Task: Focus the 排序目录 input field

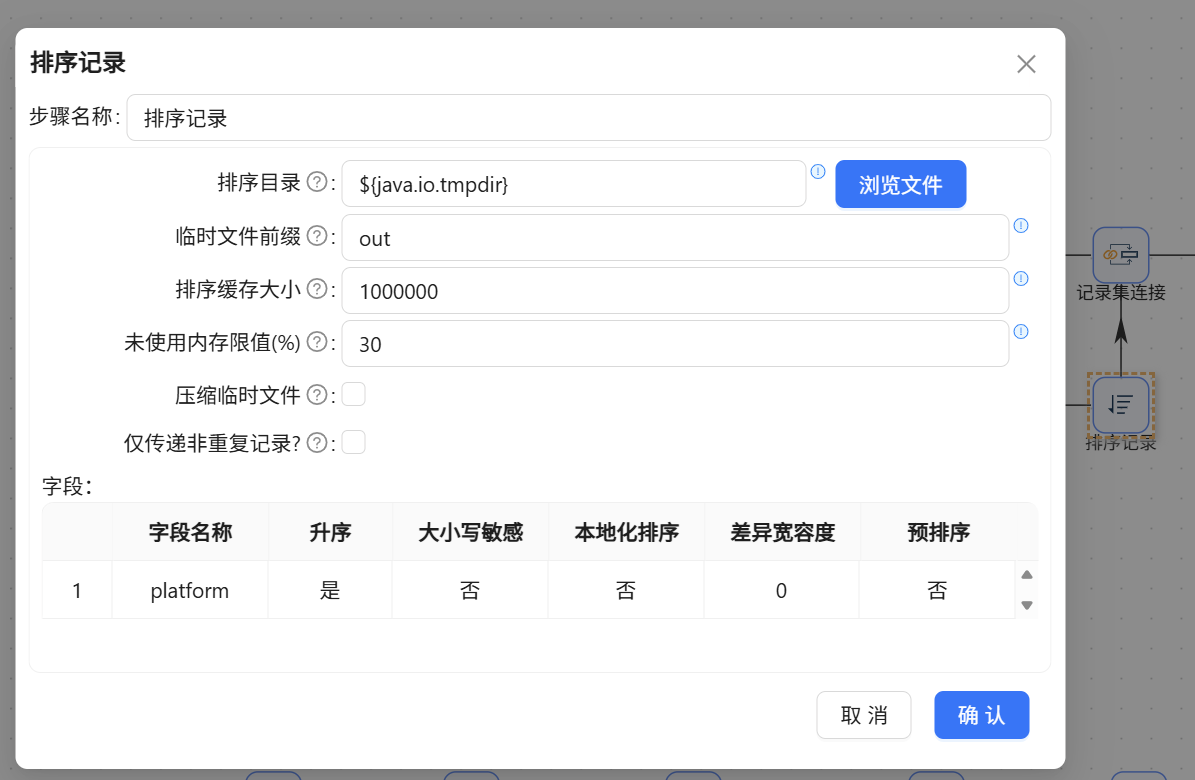Action: (x=574, y=184)
